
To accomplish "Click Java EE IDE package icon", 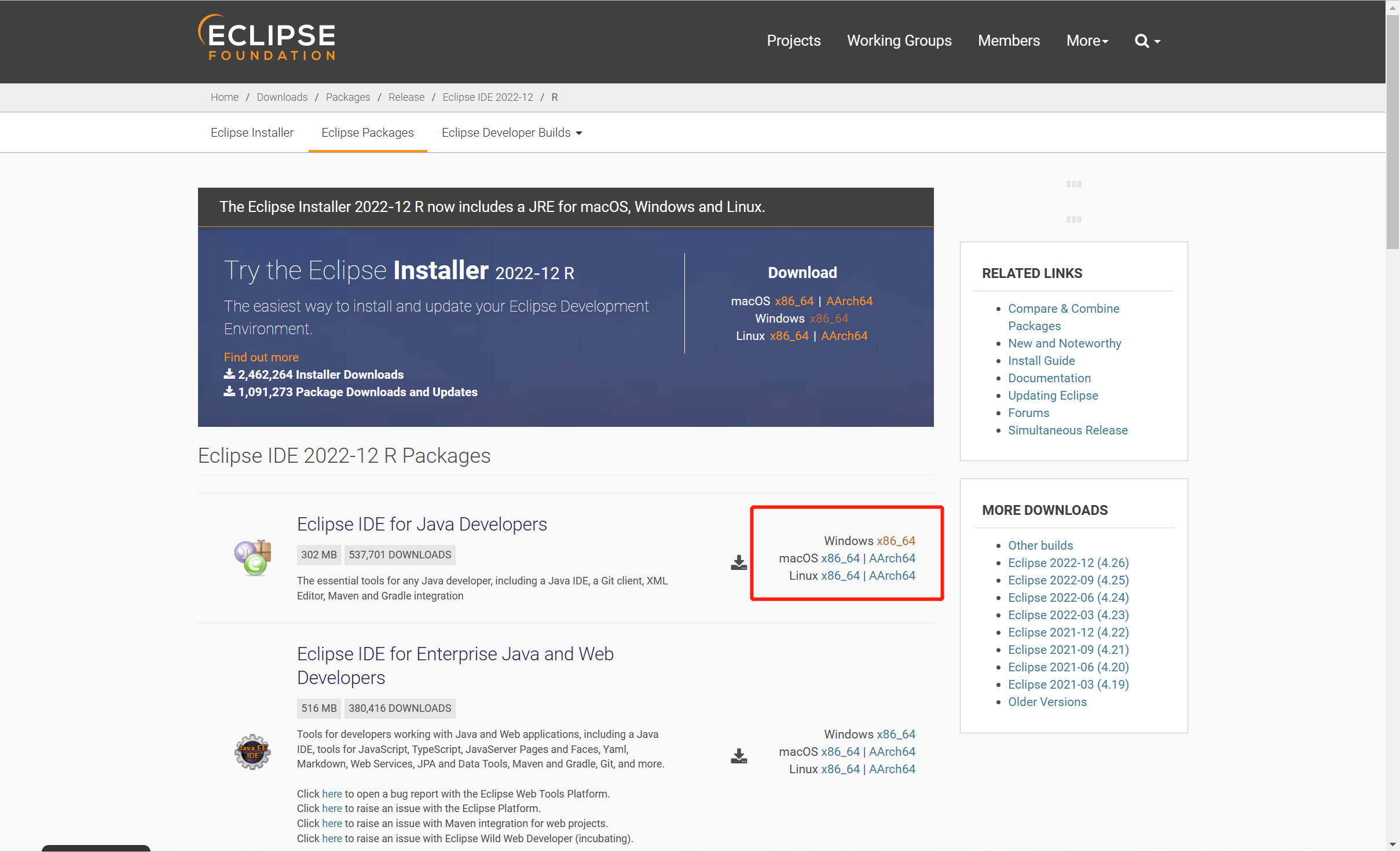I will pyautogui.click(x=252, y=751).
